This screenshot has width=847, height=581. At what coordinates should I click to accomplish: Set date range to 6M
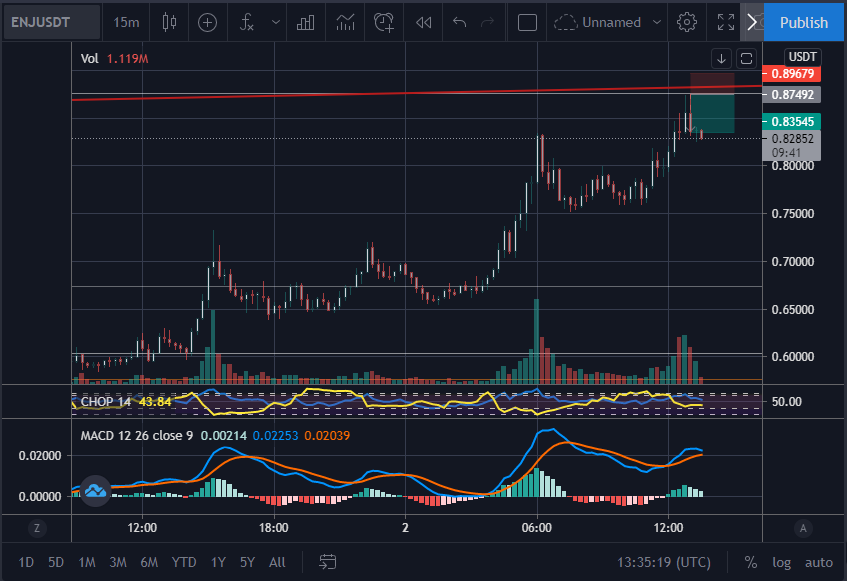tap(149, 562)
